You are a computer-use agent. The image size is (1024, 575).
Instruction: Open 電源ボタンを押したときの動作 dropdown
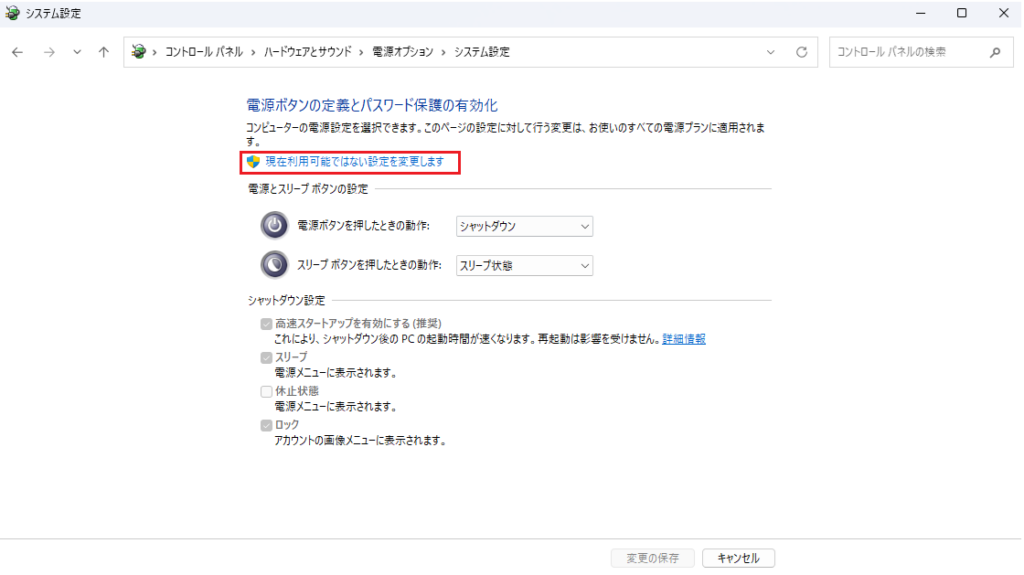pos(524,226)
